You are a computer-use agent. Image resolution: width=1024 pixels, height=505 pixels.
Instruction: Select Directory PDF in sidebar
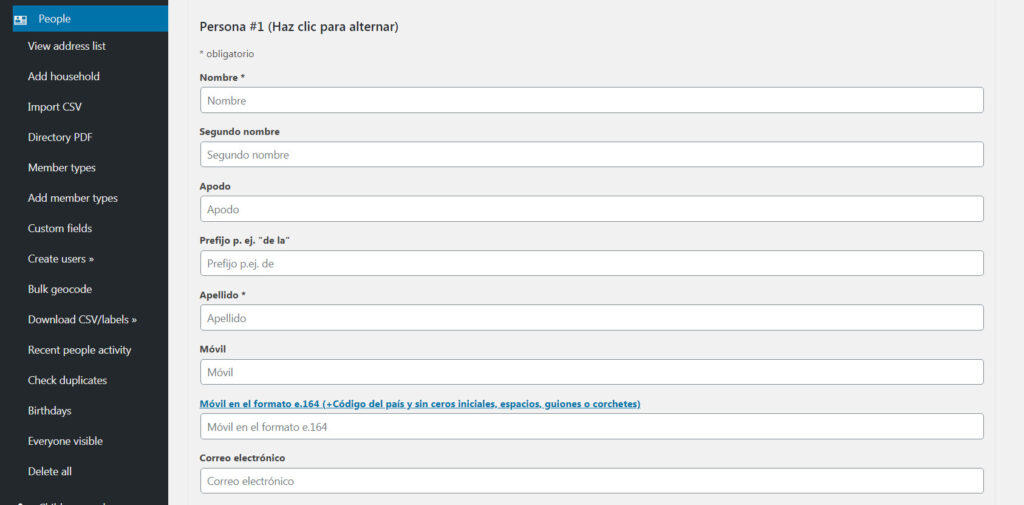pyautogui.click(x=60, y=137)
